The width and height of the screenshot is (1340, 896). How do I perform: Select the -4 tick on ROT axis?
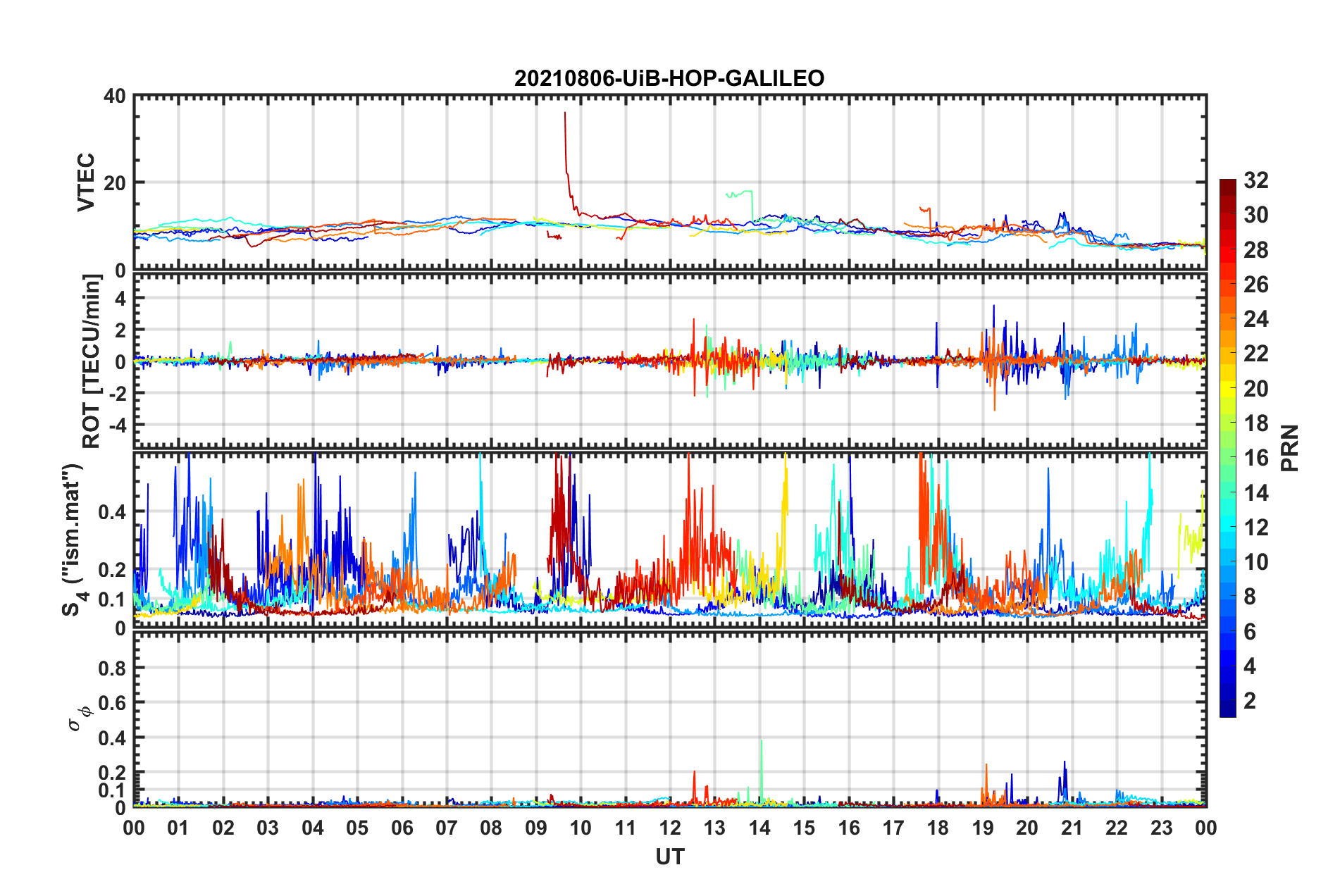click(x=118, y=425)
